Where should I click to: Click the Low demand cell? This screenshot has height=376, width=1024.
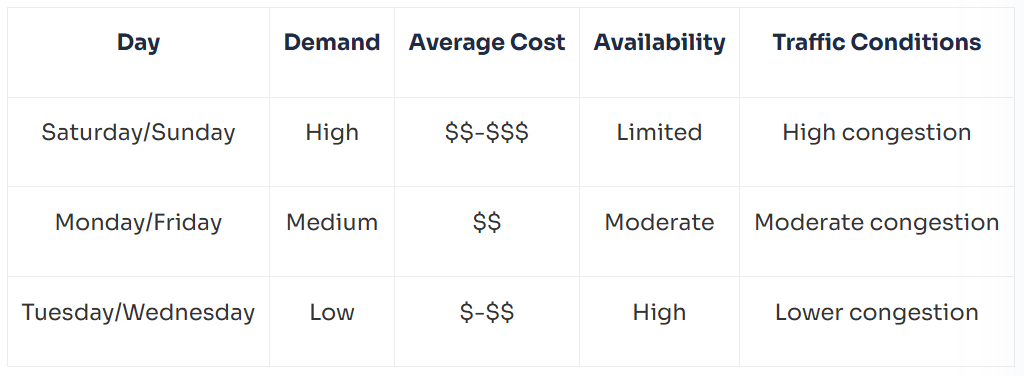coord(332,313)
